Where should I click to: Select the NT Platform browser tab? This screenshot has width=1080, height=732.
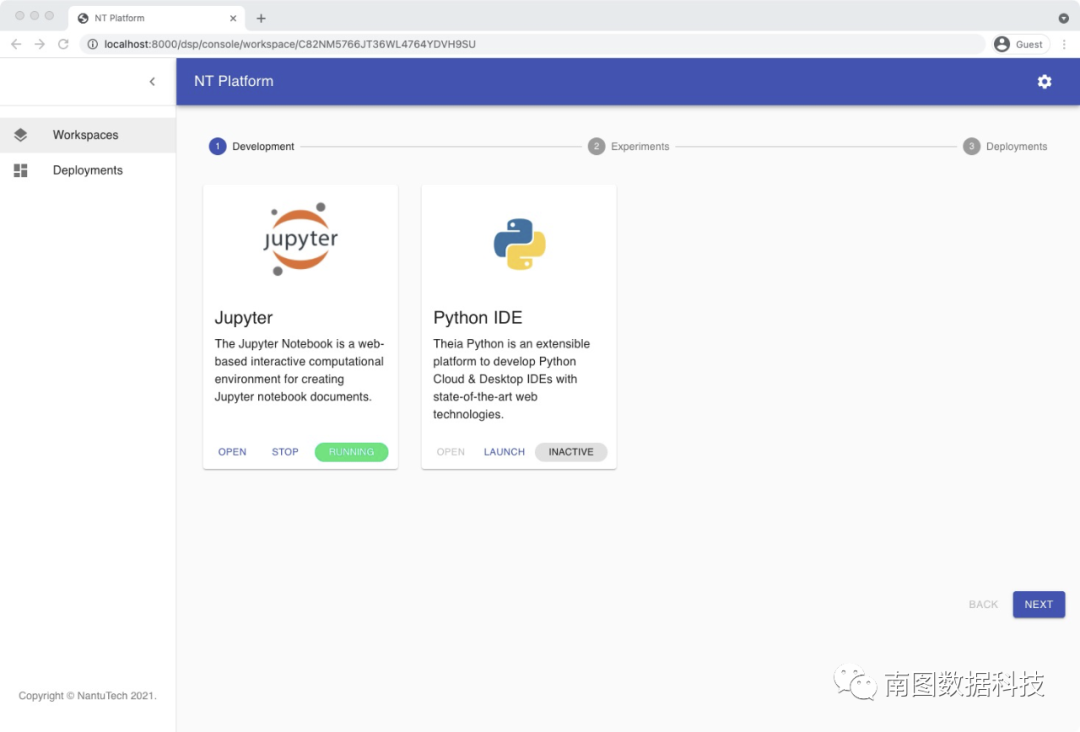point(156,19)
